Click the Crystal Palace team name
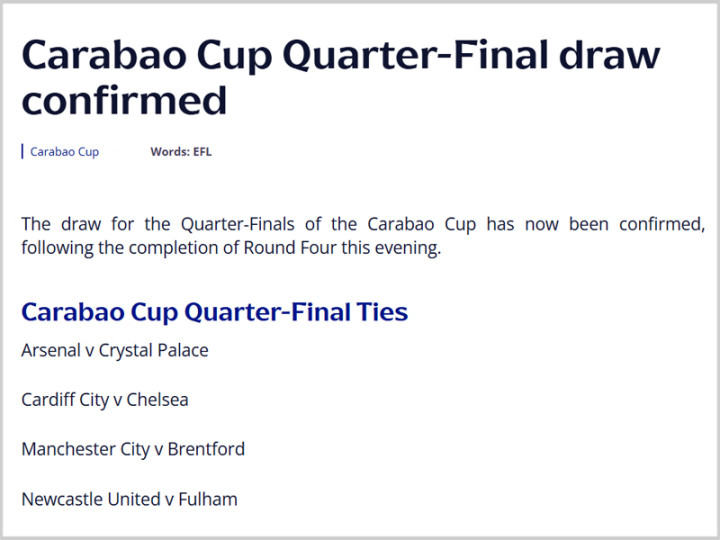The image size is (720, 540). [x=153, y=350]
